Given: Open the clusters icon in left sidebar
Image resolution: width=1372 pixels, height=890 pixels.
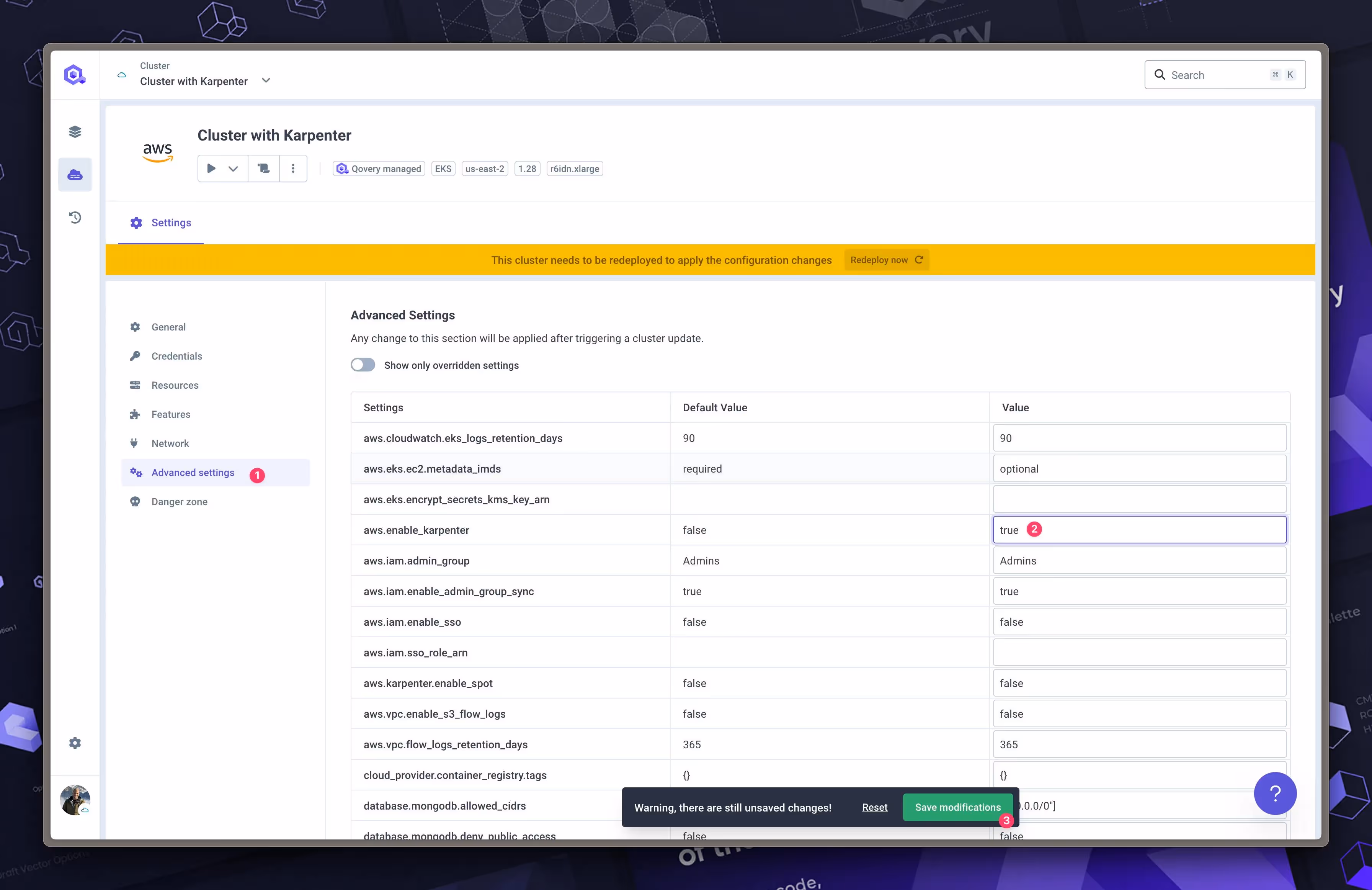Looking at the screenshot, I should [x=74, y=174].
